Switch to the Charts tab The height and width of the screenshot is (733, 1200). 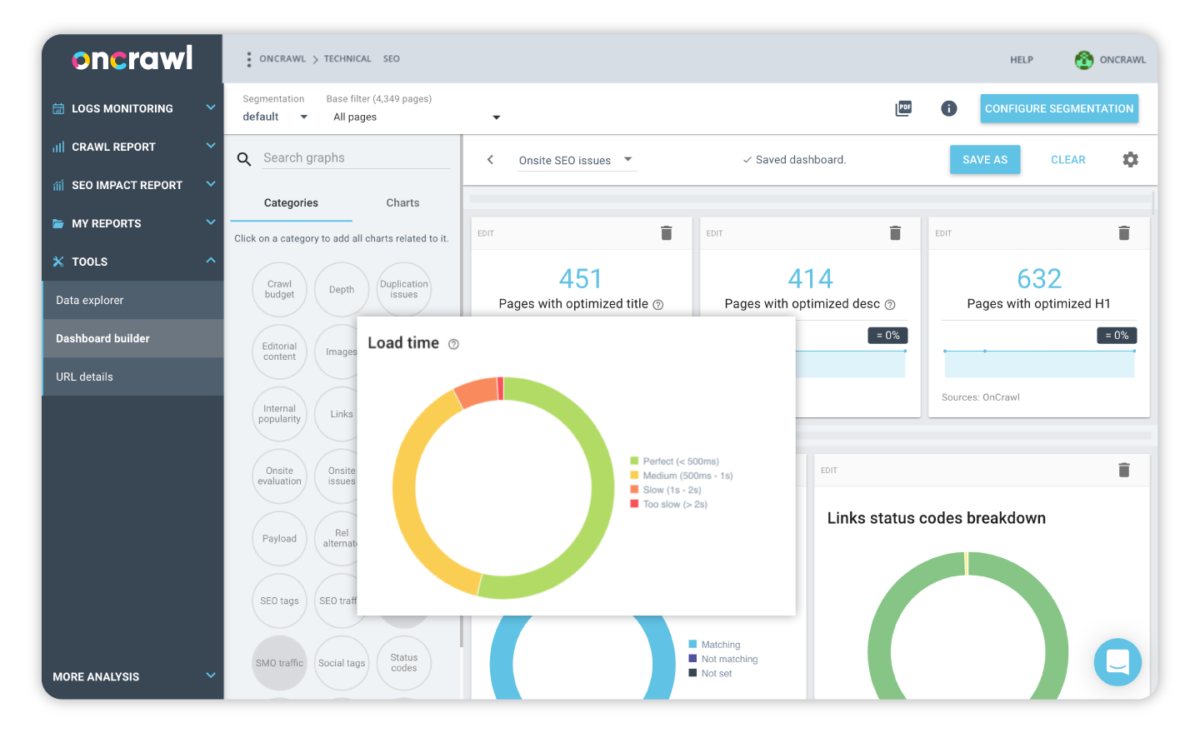403,203
